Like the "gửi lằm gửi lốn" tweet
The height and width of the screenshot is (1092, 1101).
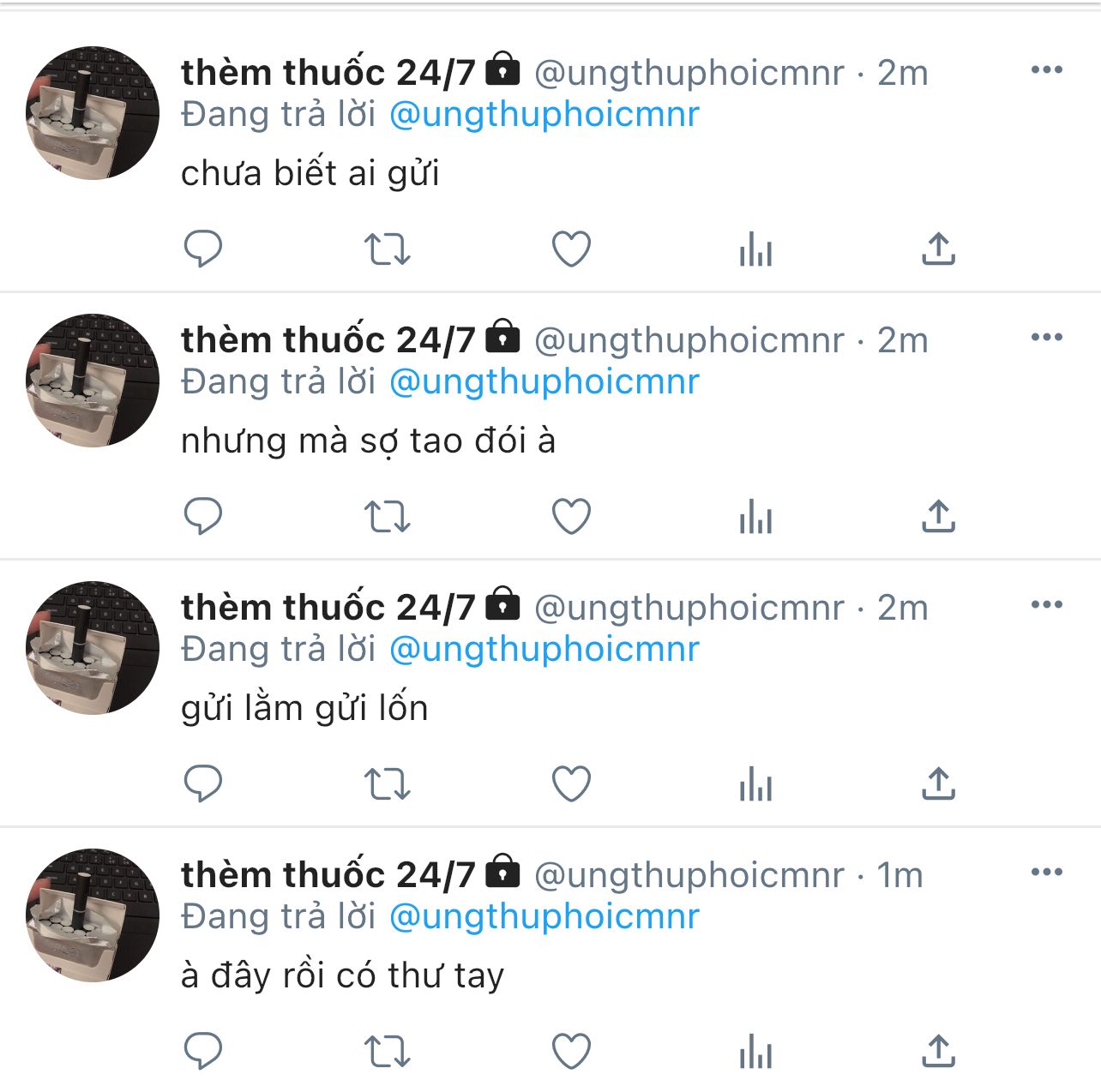(571, 784)
